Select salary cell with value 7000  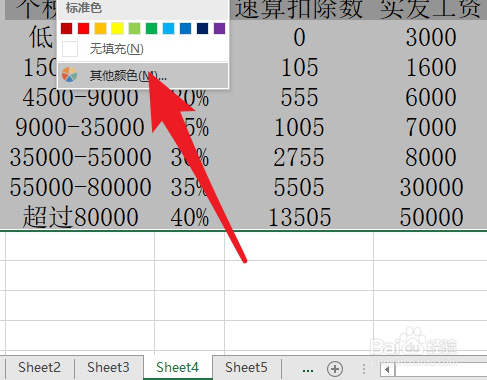pyautogui.click(x=430, y=127)
